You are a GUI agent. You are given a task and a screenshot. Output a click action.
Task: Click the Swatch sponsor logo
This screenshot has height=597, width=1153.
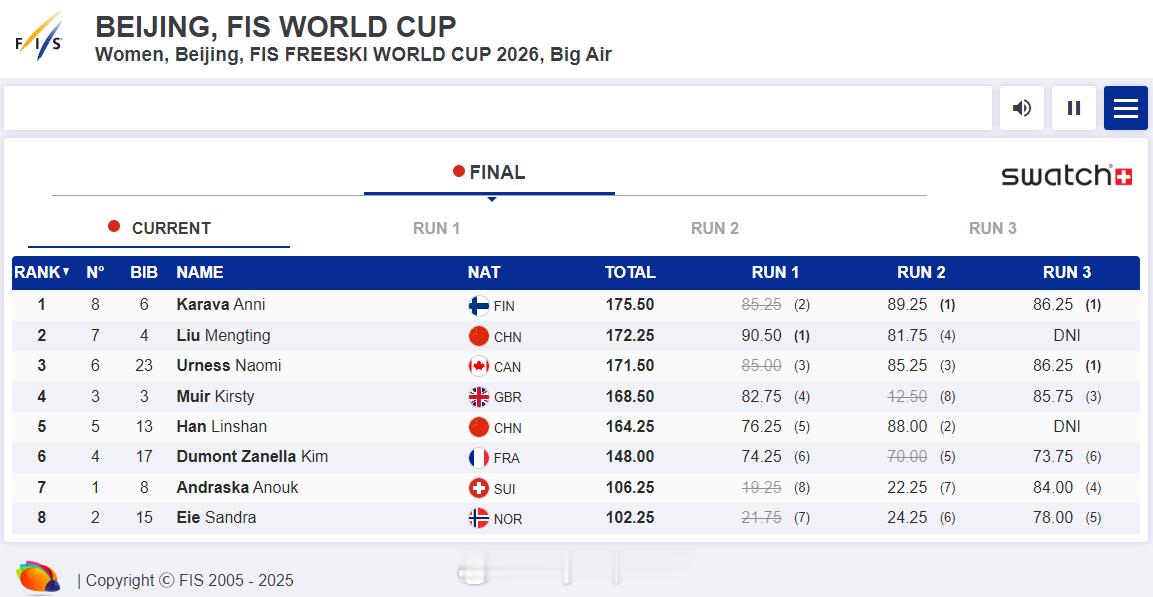tap(1066, 176)
